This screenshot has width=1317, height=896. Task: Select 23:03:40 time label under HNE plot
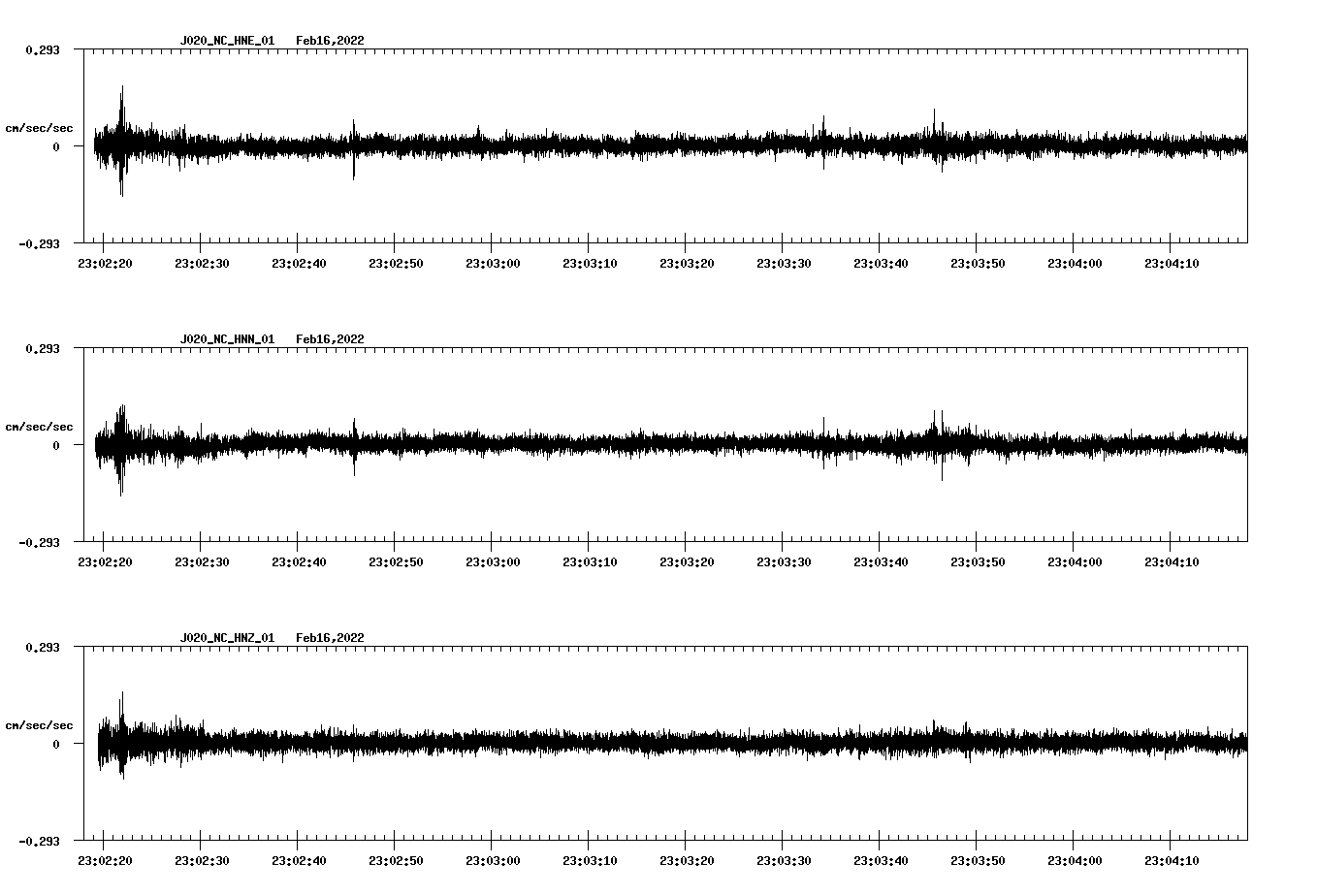[881, 264]
